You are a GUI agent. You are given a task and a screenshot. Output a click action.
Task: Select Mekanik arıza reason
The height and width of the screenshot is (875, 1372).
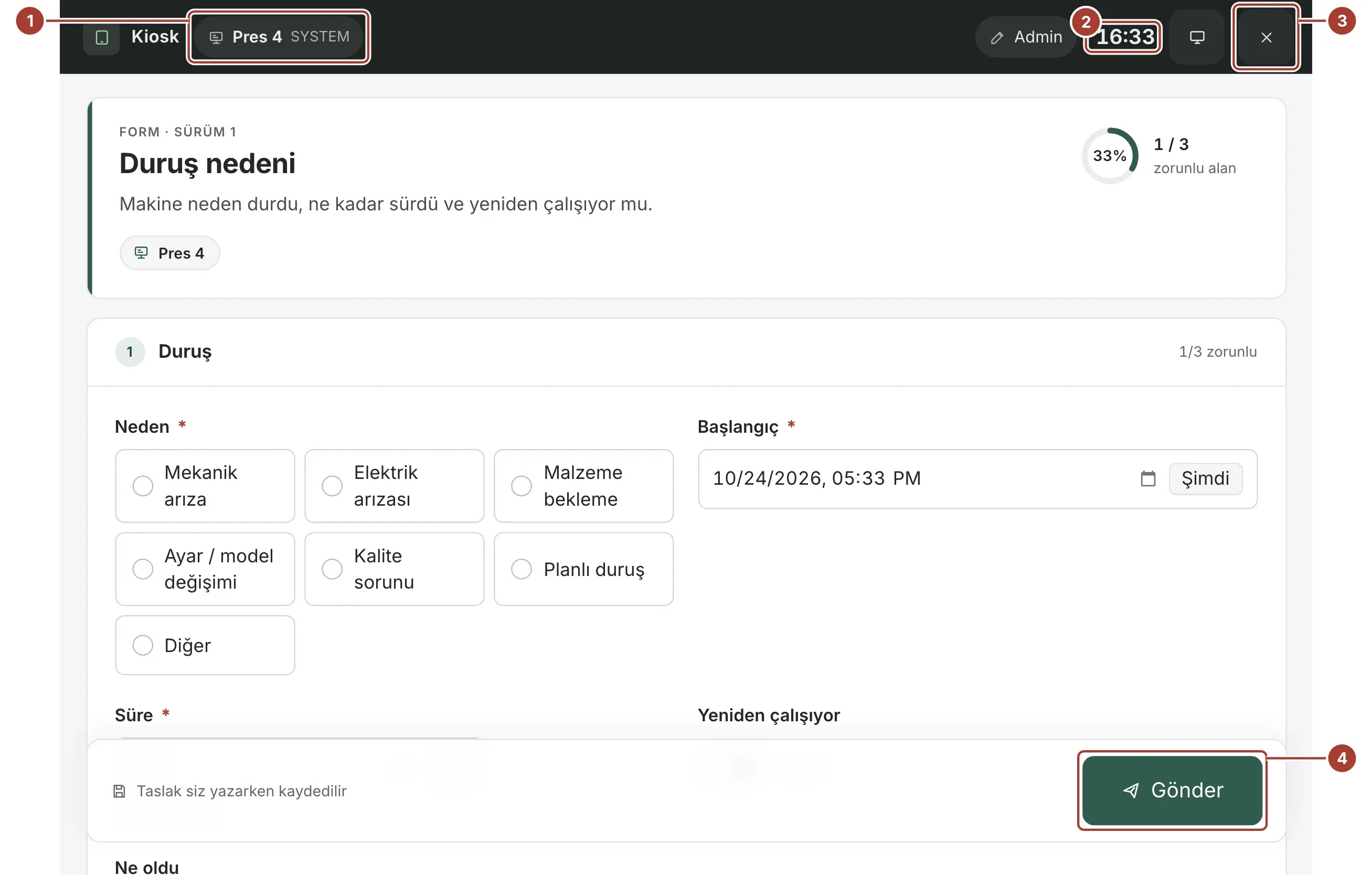pyautogui.click(x=205, y=486)
